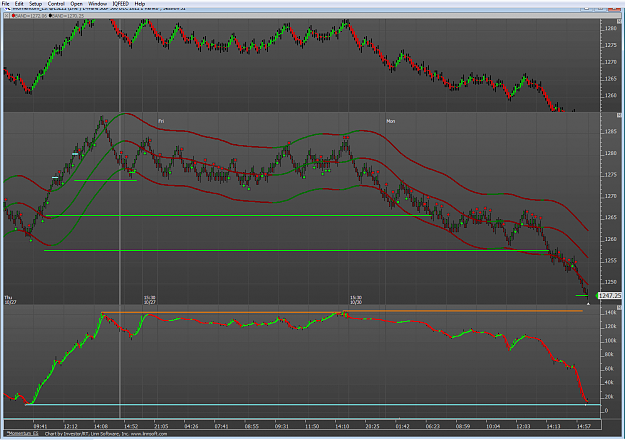Click the small x box beside BAND legend
This screenshot has height=440, width=625.
(7, 16)
